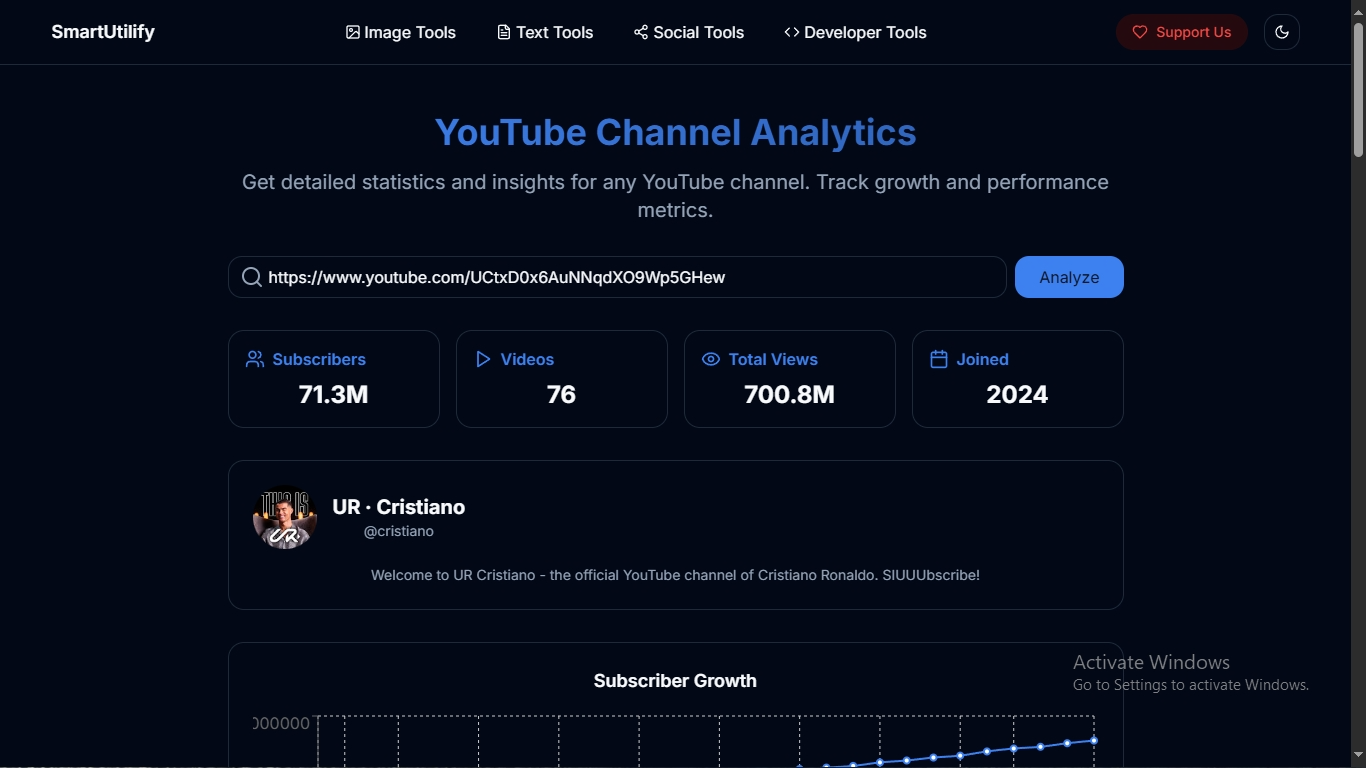Click the UR Cristiano channel avatar

tap(285, 517)
